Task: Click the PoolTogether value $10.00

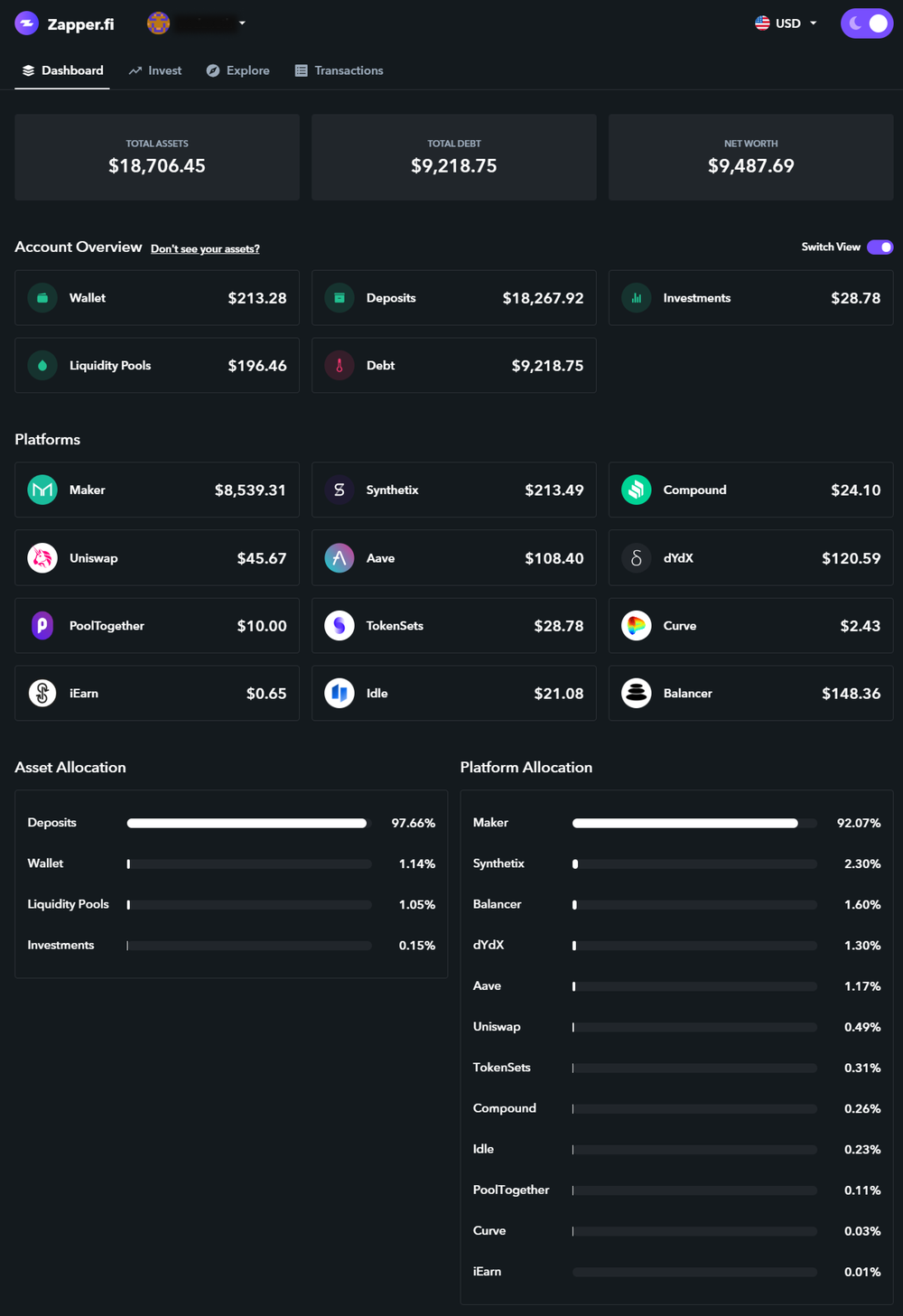Action: click(262, 626)
